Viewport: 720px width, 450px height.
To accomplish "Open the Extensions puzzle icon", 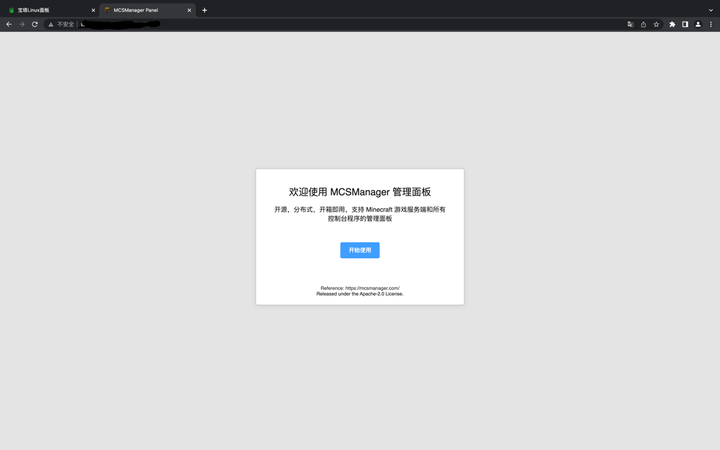I will point(672,24).
